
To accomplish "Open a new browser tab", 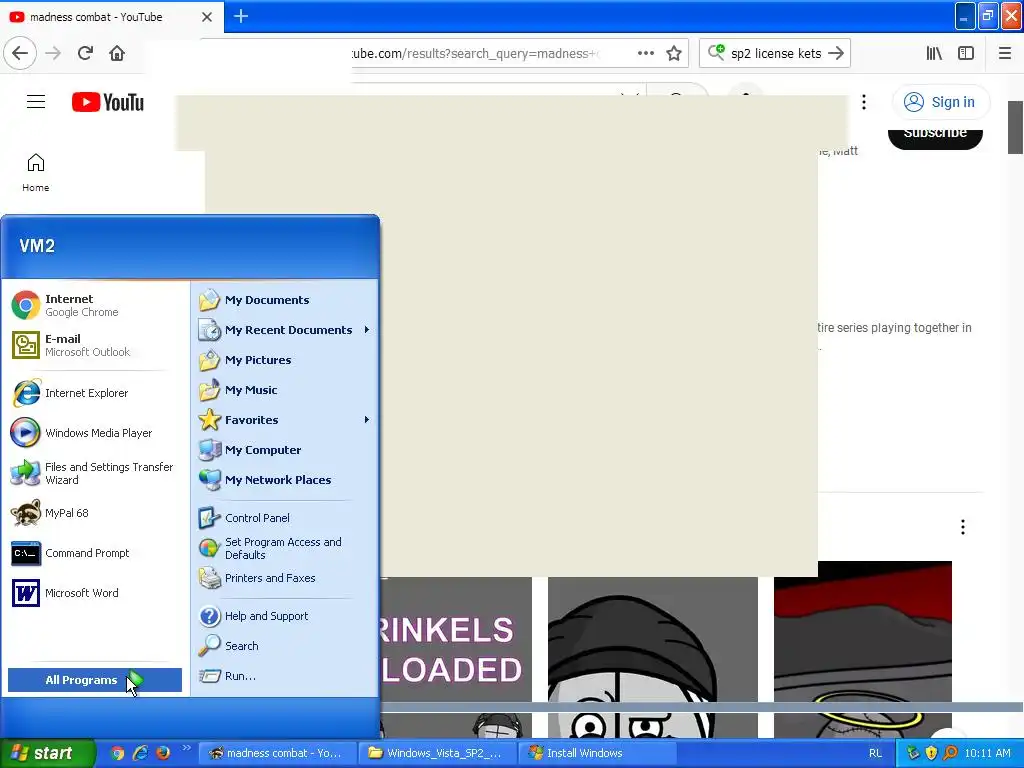I will (x=241, y=16).
